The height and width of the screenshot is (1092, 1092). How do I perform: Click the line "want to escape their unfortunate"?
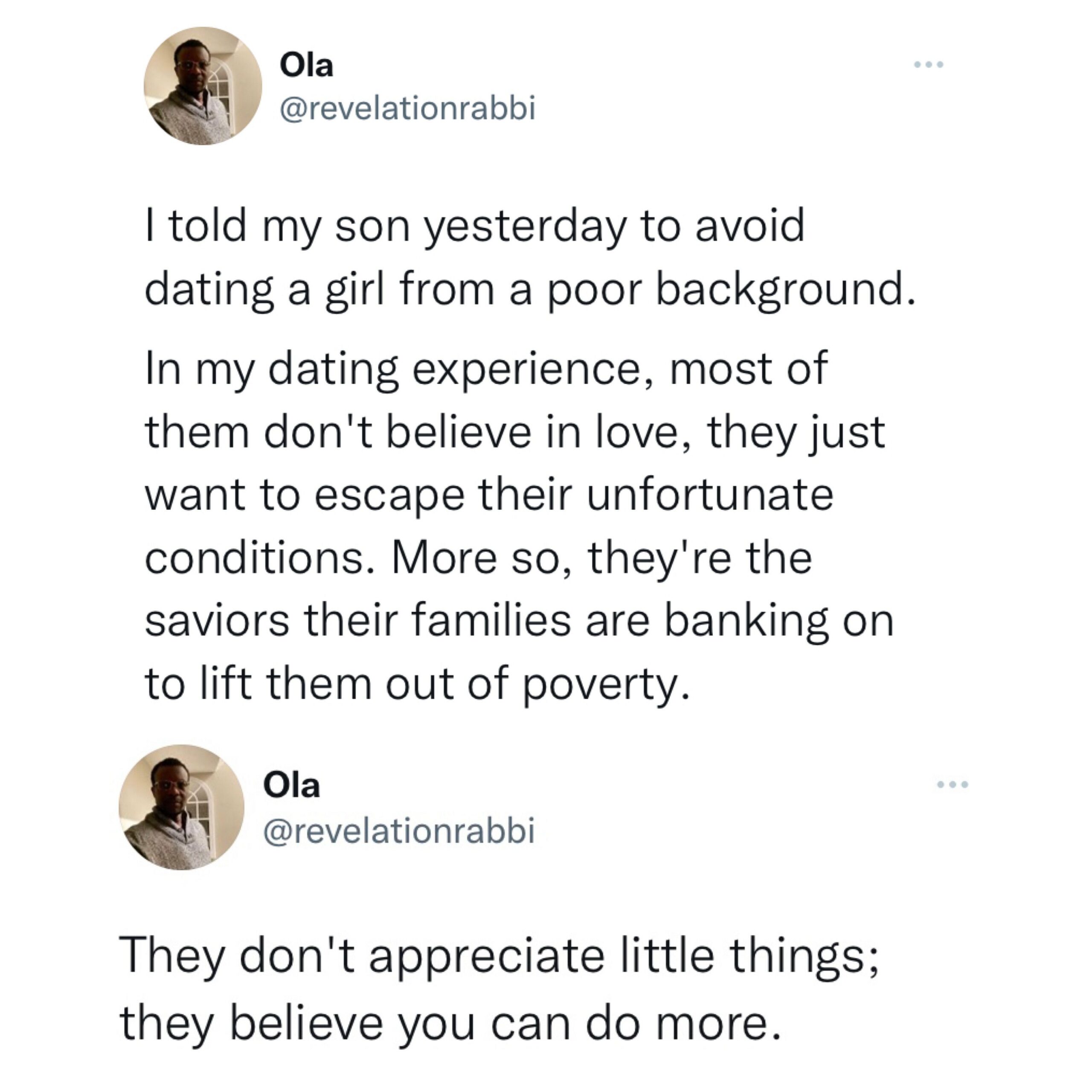489,495
